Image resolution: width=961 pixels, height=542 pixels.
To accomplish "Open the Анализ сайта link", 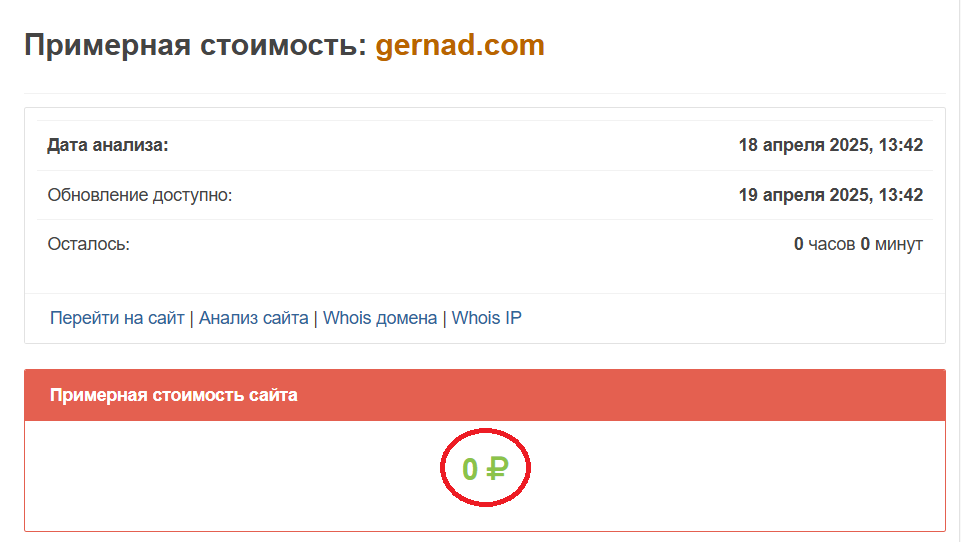I will (253, 318).
